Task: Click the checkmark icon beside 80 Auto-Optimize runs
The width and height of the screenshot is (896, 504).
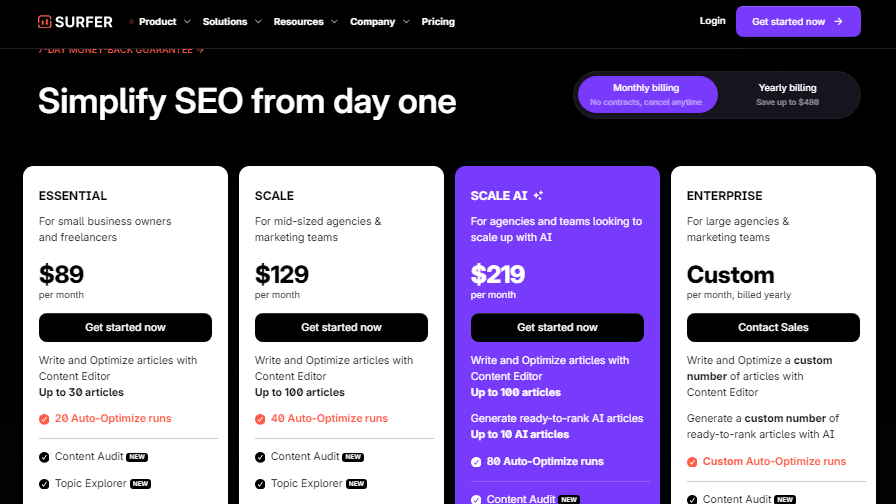Action: click(x=476, y=462)
